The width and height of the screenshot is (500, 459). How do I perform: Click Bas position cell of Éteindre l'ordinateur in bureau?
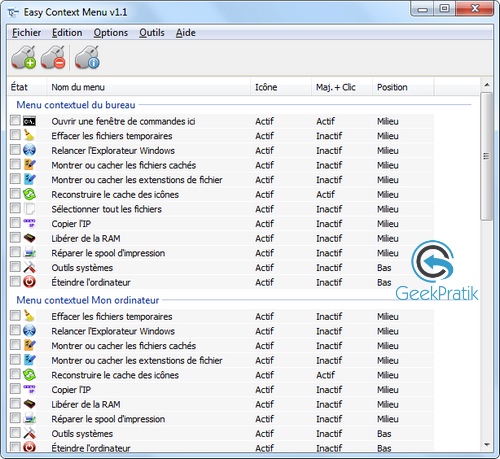point(384,282)
